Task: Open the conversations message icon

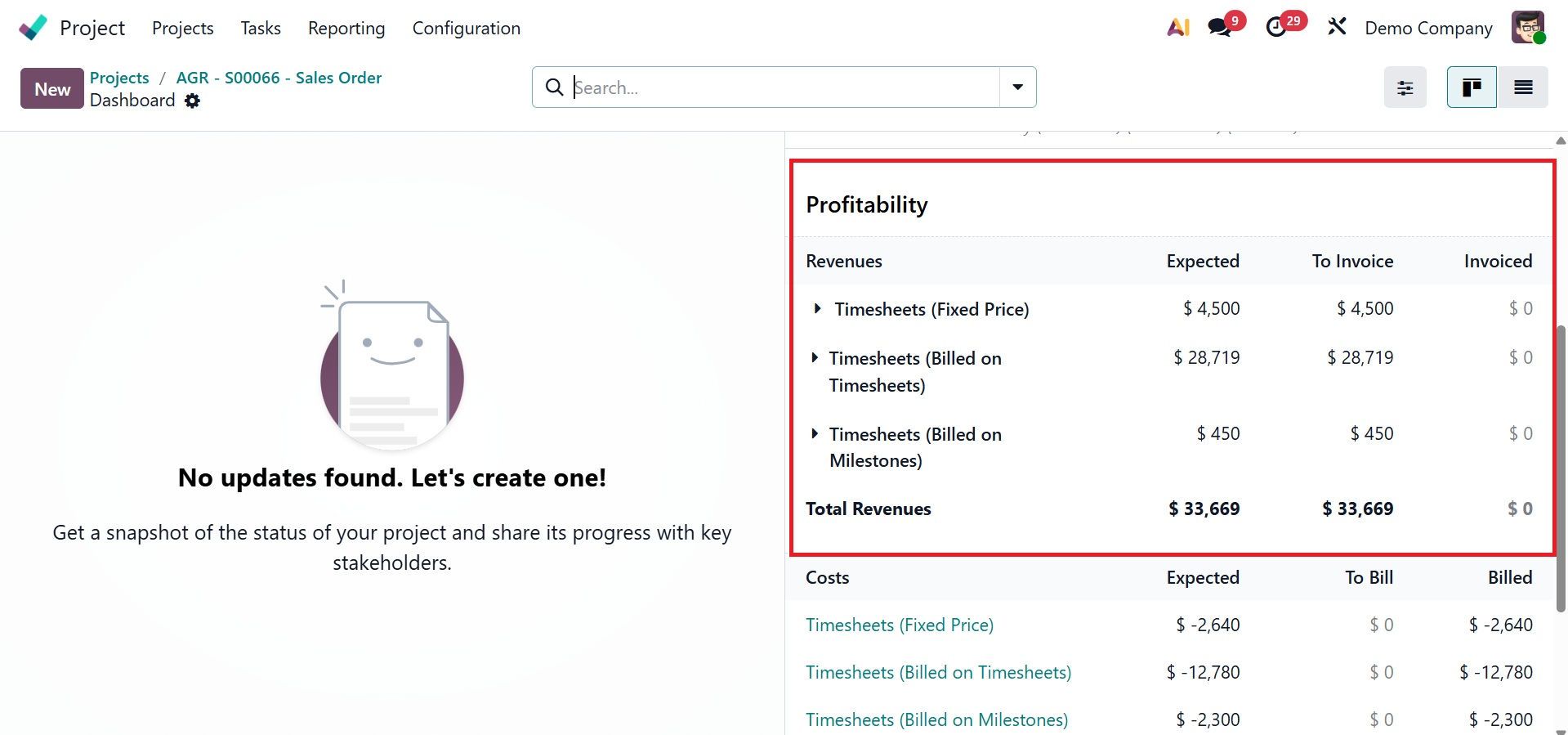Action: click(1220, 28)
